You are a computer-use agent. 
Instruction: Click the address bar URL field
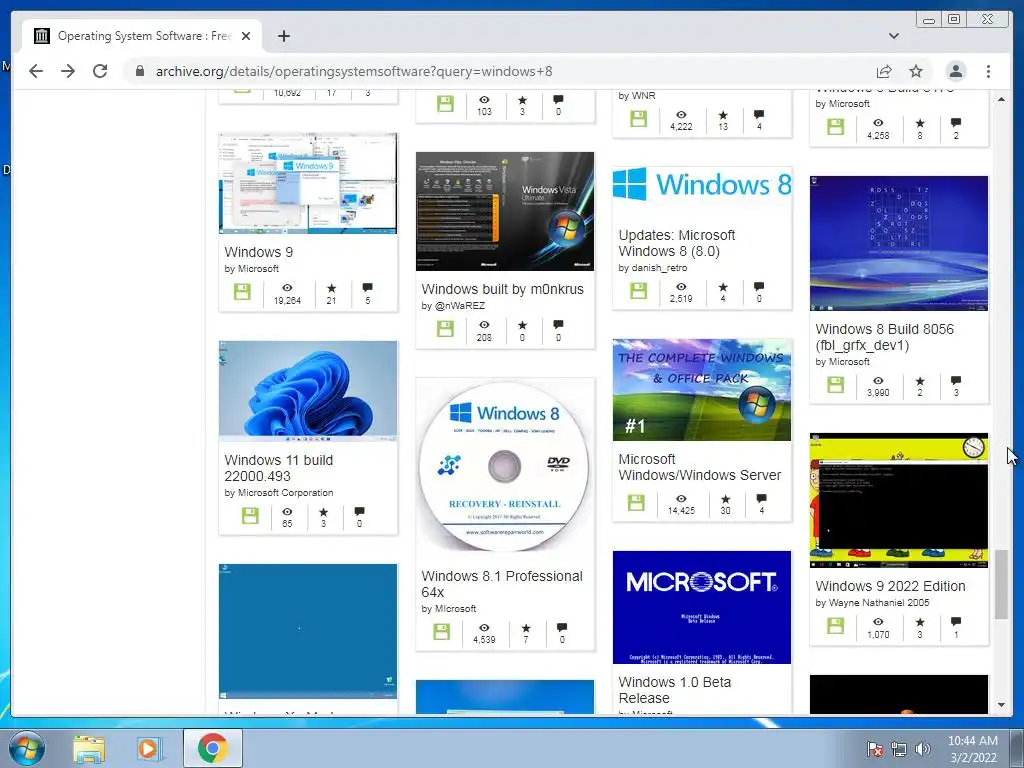496,71
